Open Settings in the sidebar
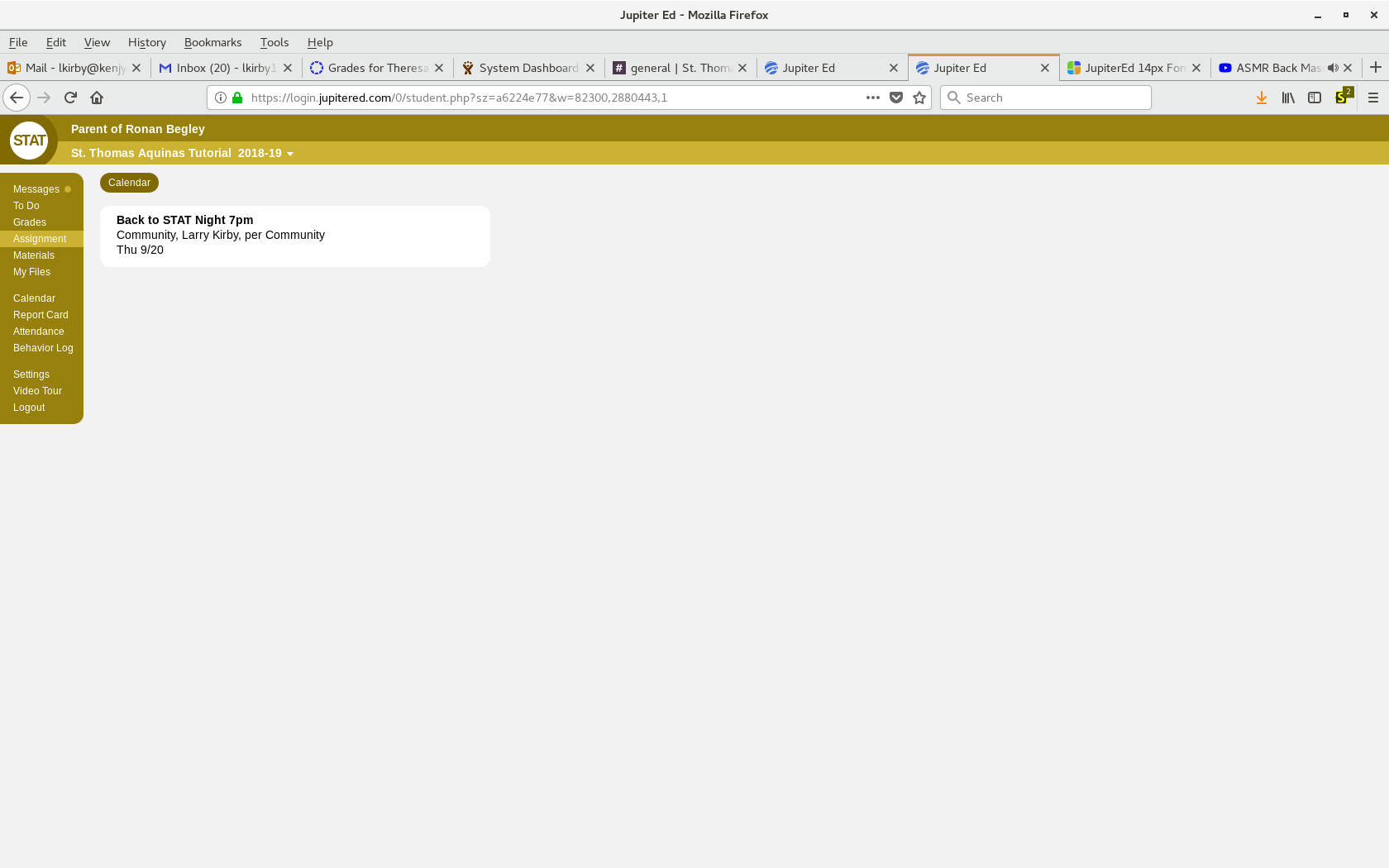Image resolution: width=1389 pixels, height=868 pixels. (x=31, y=374)
